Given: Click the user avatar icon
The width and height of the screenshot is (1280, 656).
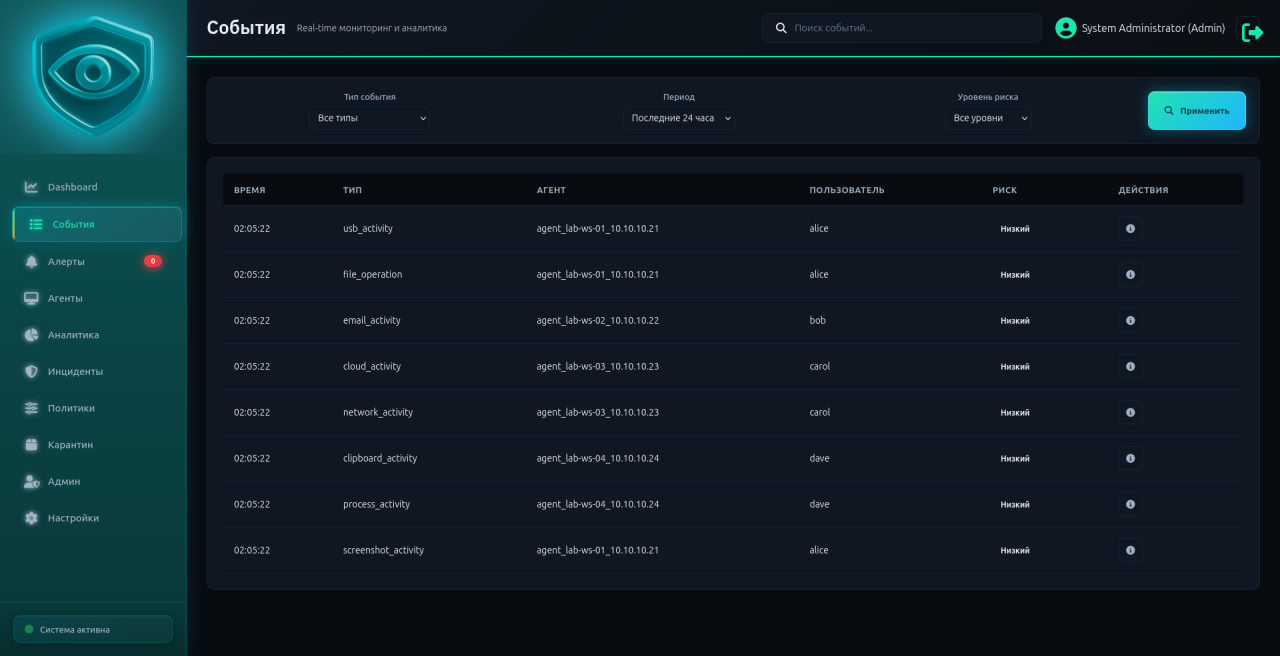Looking at the screenshot, I should pyautogui.click(x=1066, y=28).
